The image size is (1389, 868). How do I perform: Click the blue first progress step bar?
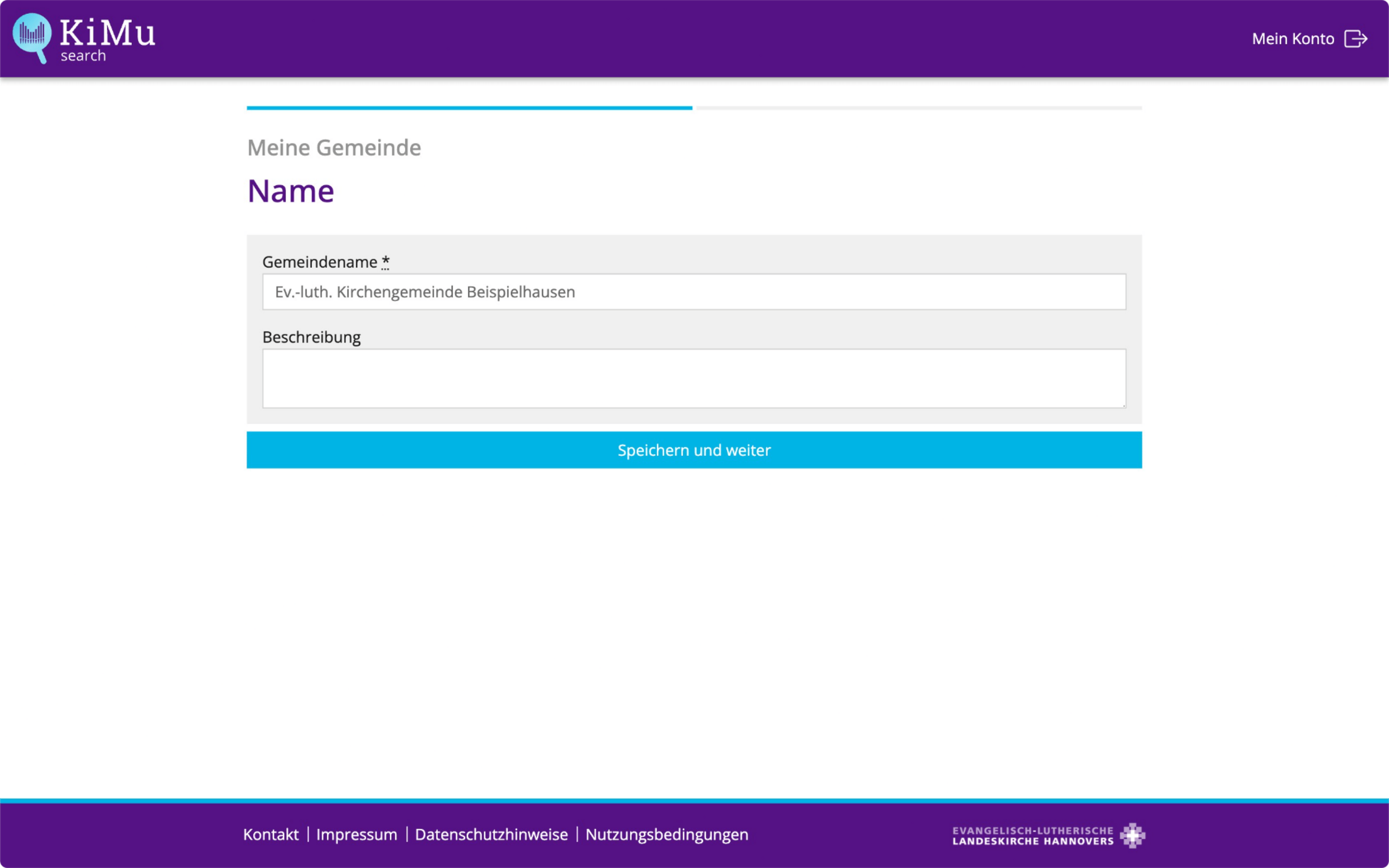[x=470, y=108]
